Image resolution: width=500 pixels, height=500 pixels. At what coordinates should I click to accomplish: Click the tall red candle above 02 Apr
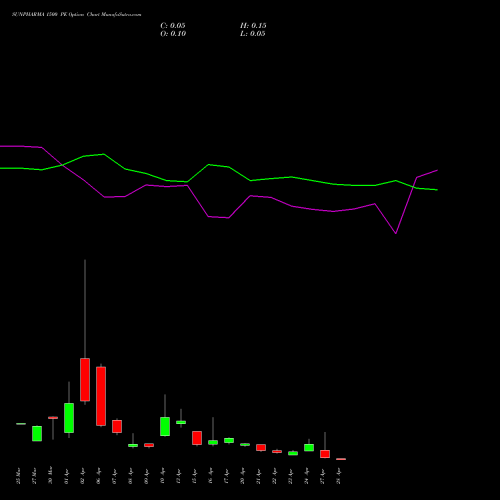[x=85, y=380]
